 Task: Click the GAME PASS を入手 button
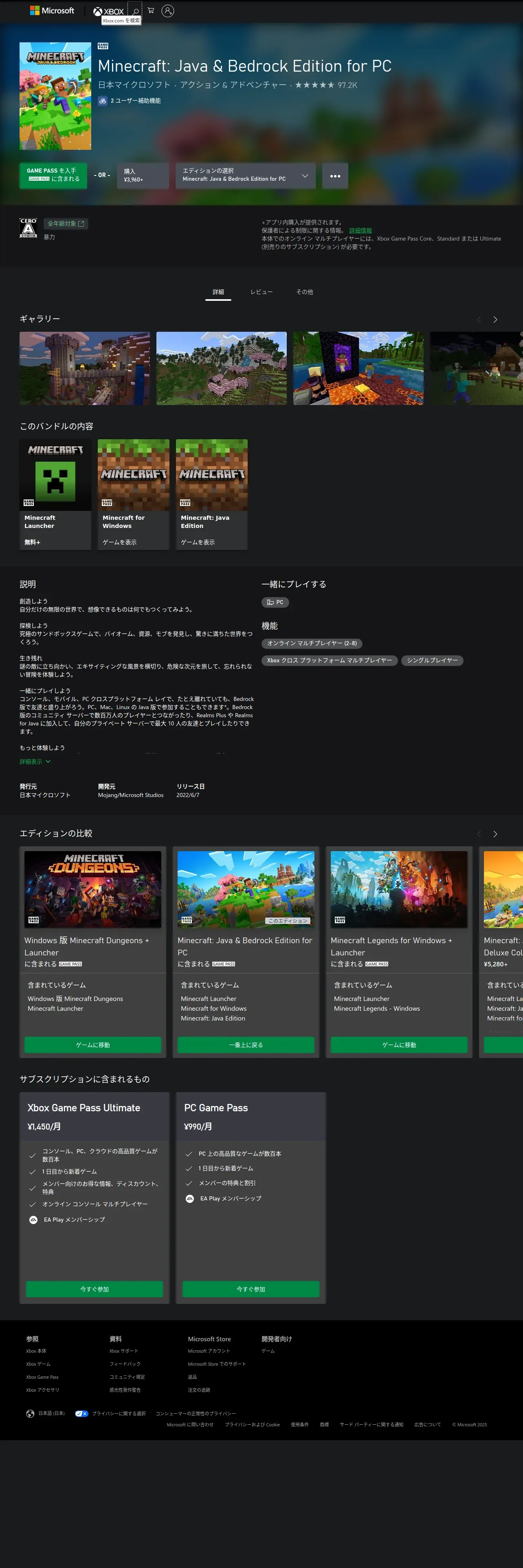point(53,175)
